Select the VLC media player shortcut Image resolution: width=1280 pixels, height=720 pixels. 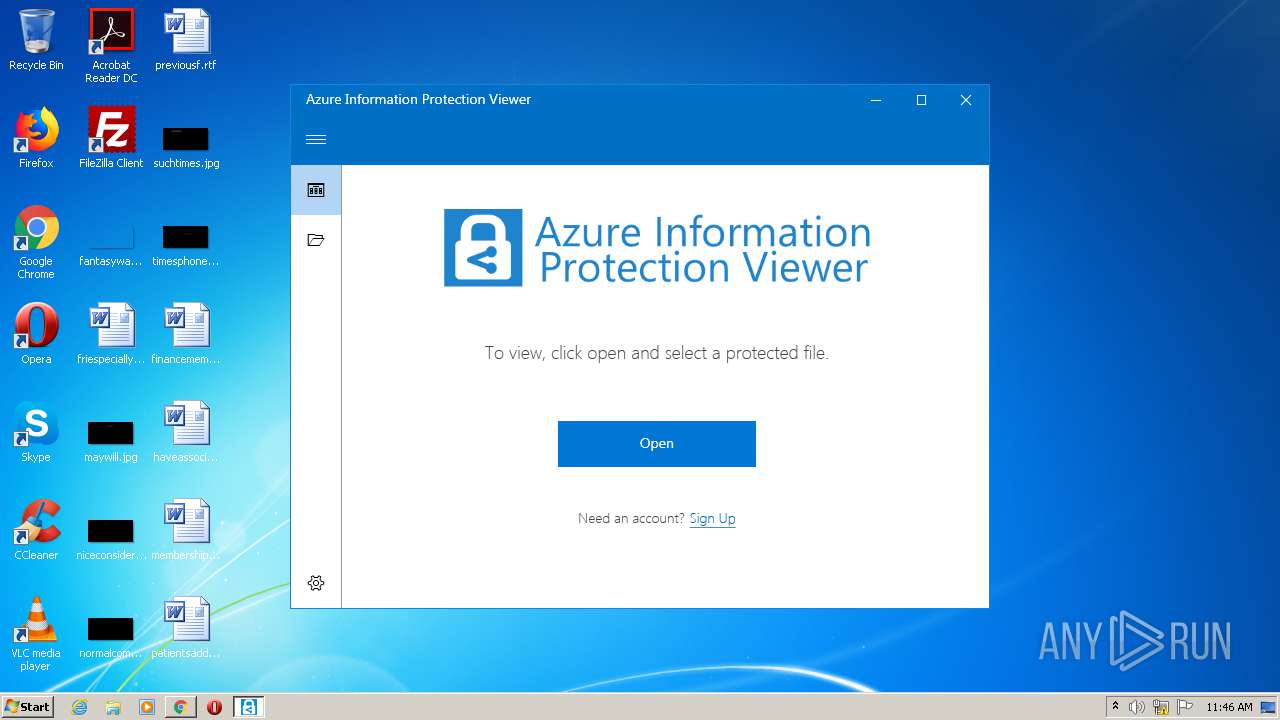(36, 635)
